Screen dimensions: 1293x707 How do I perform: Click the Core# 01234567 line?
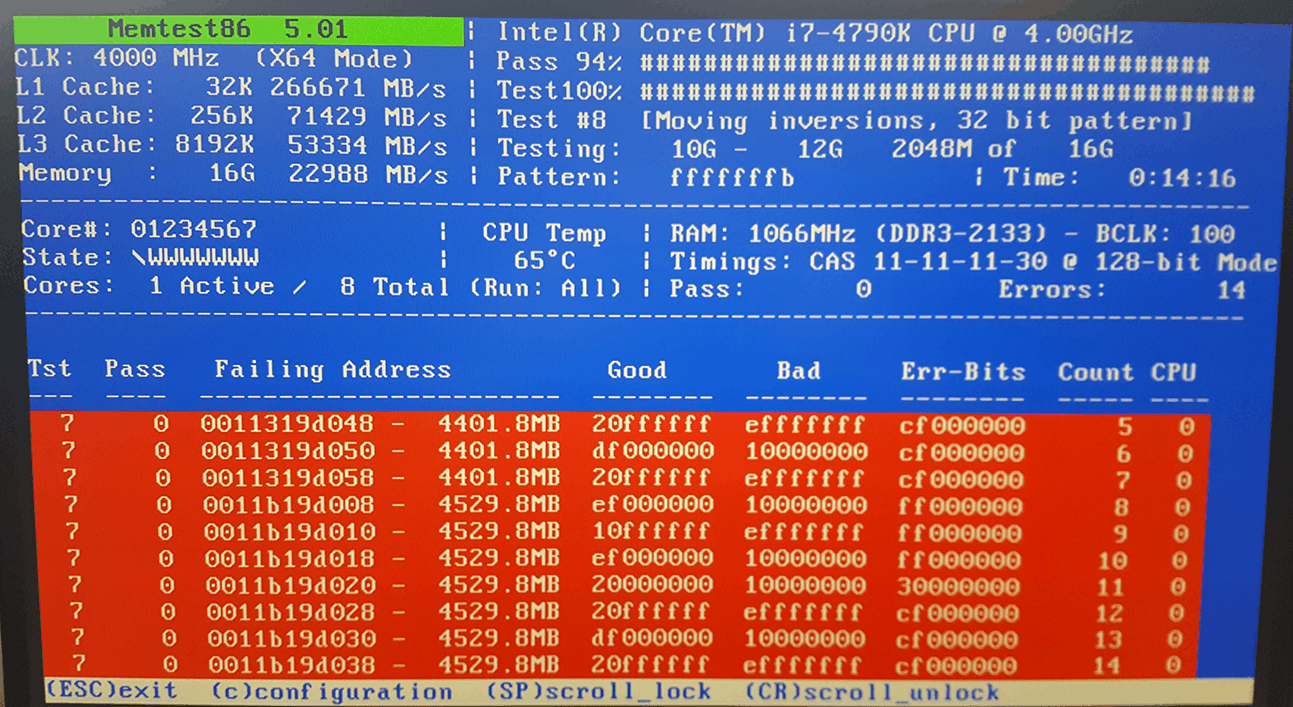pos(139,229)
